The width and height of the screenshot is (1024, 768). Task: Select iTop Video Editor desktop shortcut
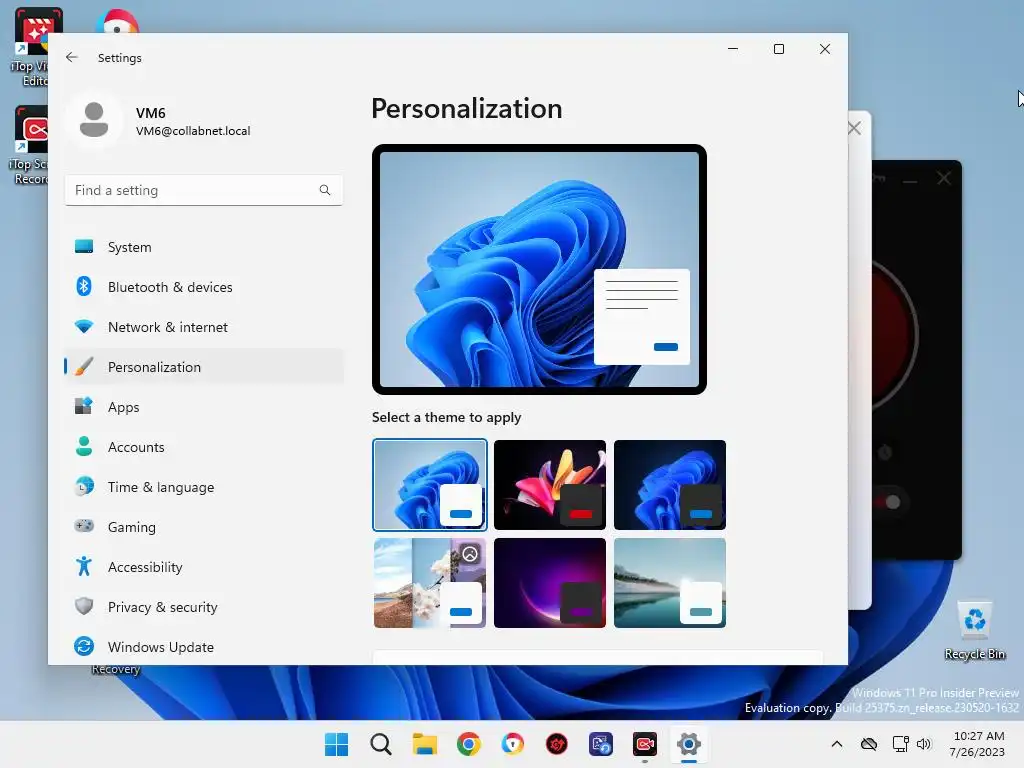click(x=31, y=47)
